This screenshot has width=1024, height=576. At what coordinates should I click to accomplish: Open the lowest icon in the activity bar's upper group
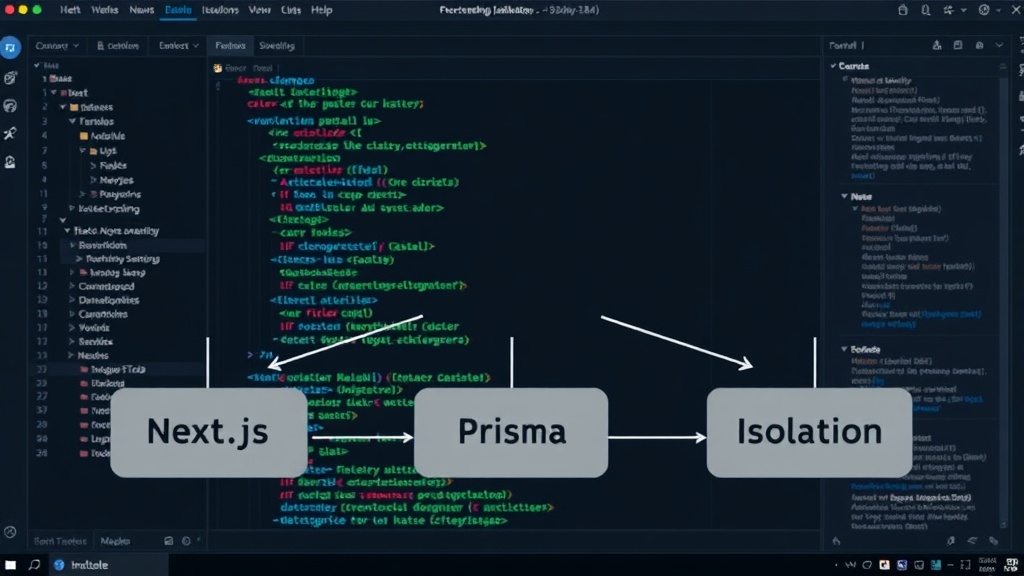[x=10, y=162]
